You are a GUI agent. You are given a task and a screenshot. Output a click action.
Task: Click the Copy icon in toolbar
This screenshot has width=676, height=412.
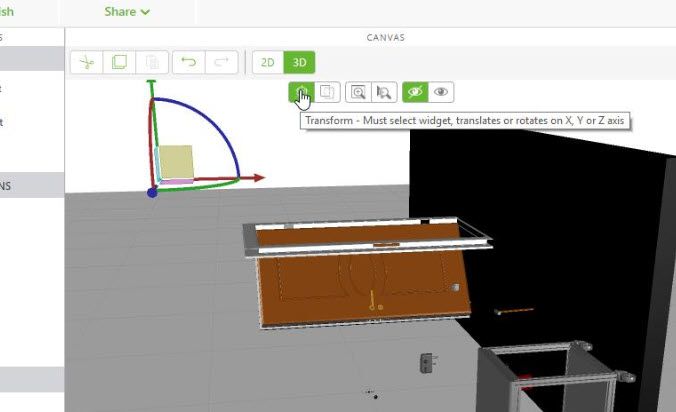pyautogui.click(x=119, y=62)
